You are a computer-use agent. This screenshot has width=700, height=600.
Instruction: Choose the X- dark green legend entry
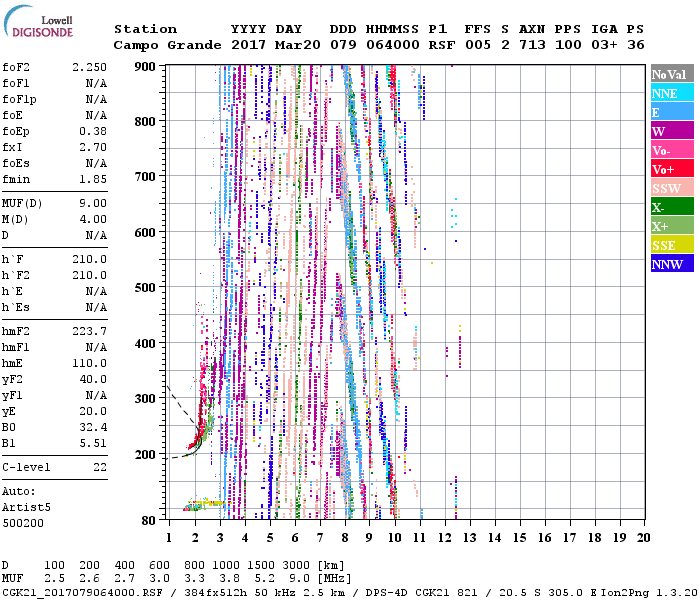671,207
